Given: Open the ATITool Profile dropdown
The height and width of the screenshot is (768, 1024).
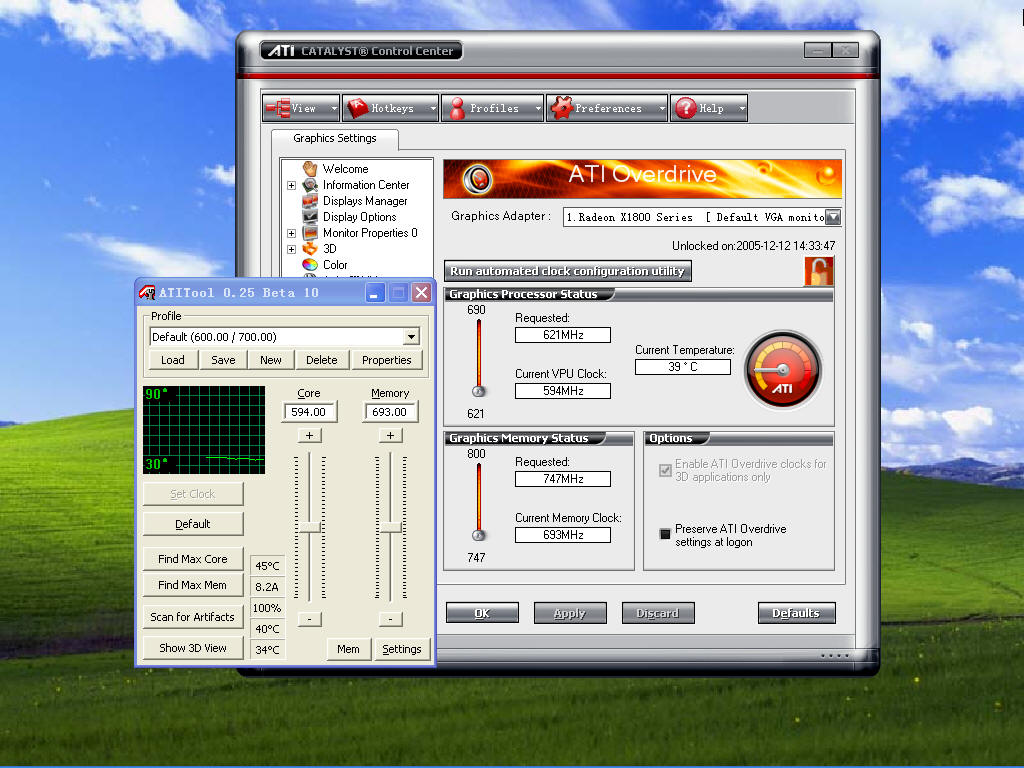Looking at the screenshot, I should (x=411, y=337).
